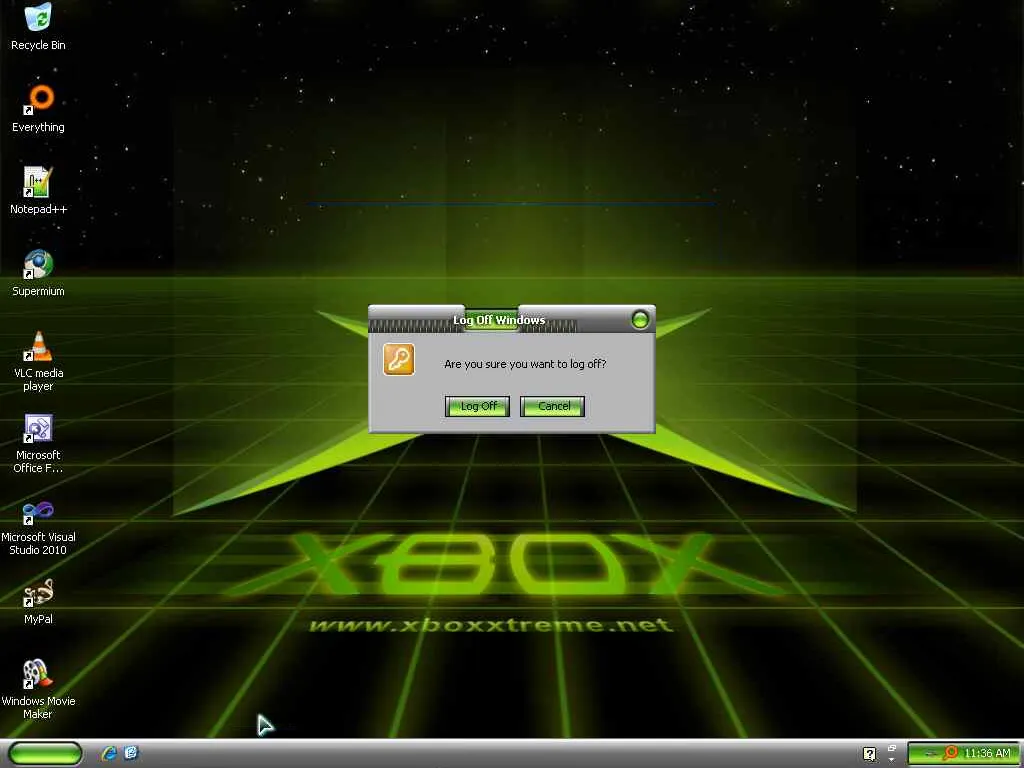This screenshot has width=1024, height=768.
Task: Open the green Start button
Action: tap(45, 753)
